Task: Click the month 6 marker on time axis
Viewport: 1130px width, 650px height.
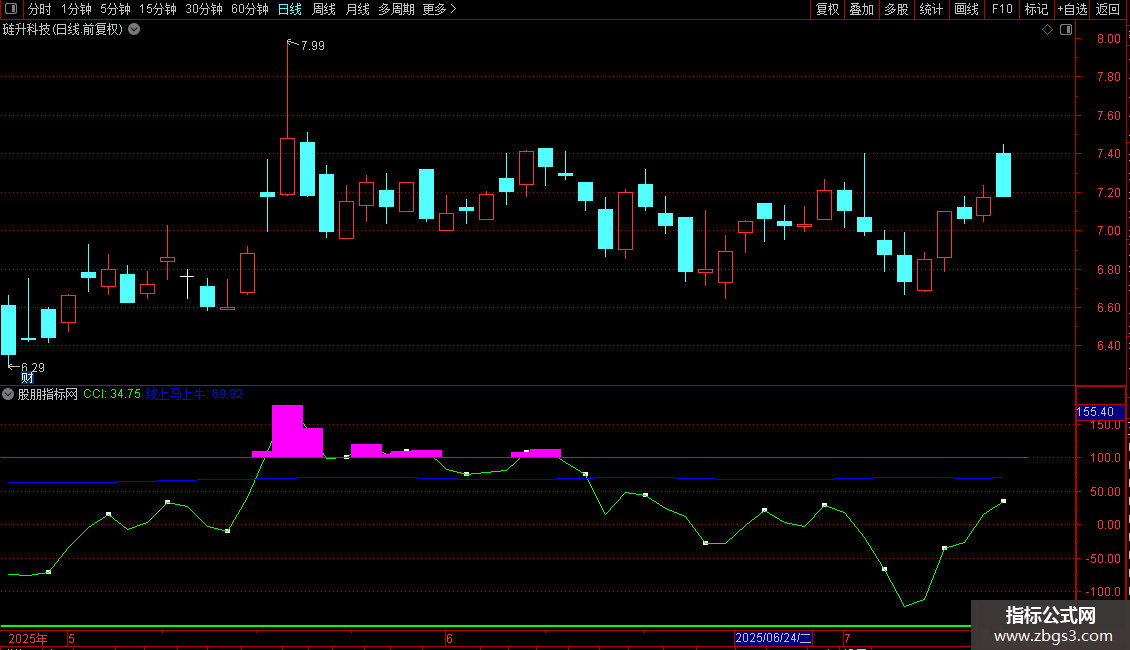Action: pos(449,638)
